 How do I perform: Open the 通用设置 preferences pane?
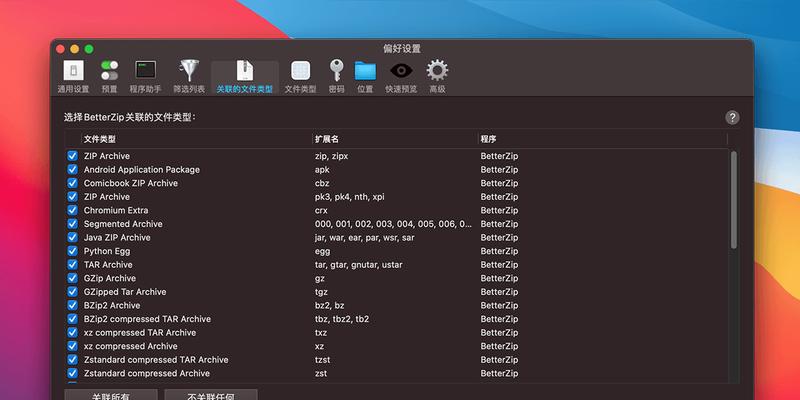pyautogui.click(x=73, y=77)
